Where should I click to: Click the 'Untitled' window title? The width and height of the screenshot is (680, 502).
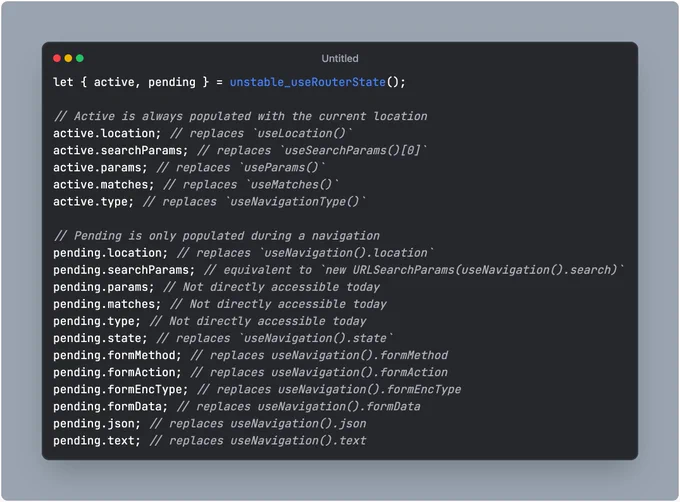pyautogui.click(x=340, y=59)
